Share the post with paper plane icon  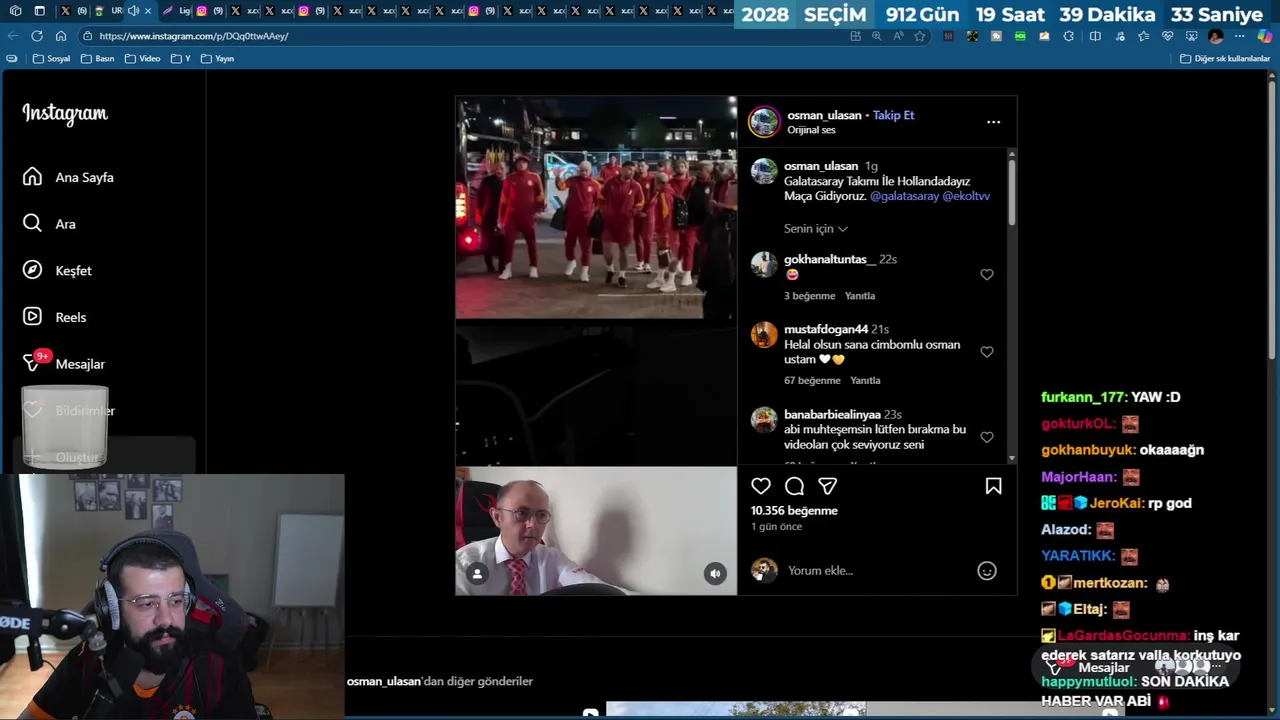click(x=827, y=486)
